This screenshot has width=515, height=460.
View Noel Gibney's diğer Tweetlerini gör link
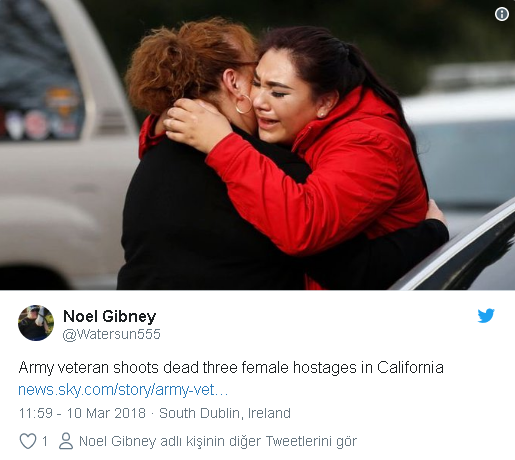coord(218,441)
